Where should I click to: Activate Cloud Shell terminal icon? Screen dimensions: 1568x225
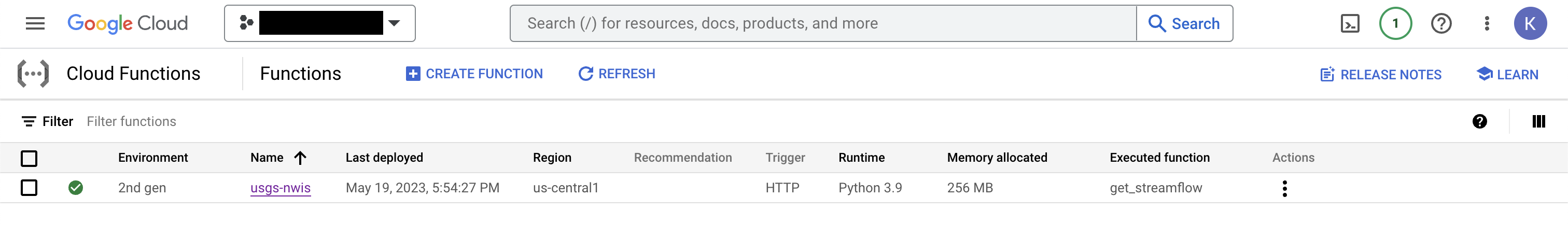(1350, 24)
